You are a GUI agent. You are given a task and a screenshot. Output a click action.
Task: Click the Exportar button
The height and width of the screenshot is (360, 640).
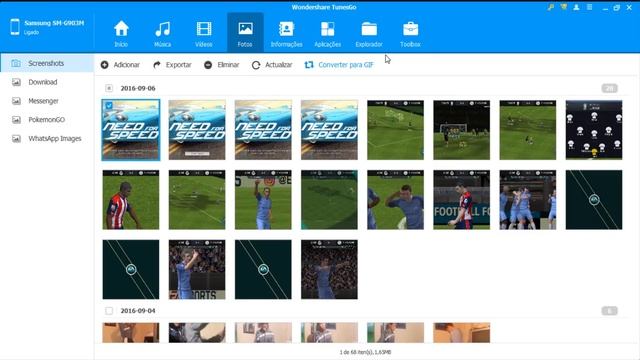coord(172,65)
